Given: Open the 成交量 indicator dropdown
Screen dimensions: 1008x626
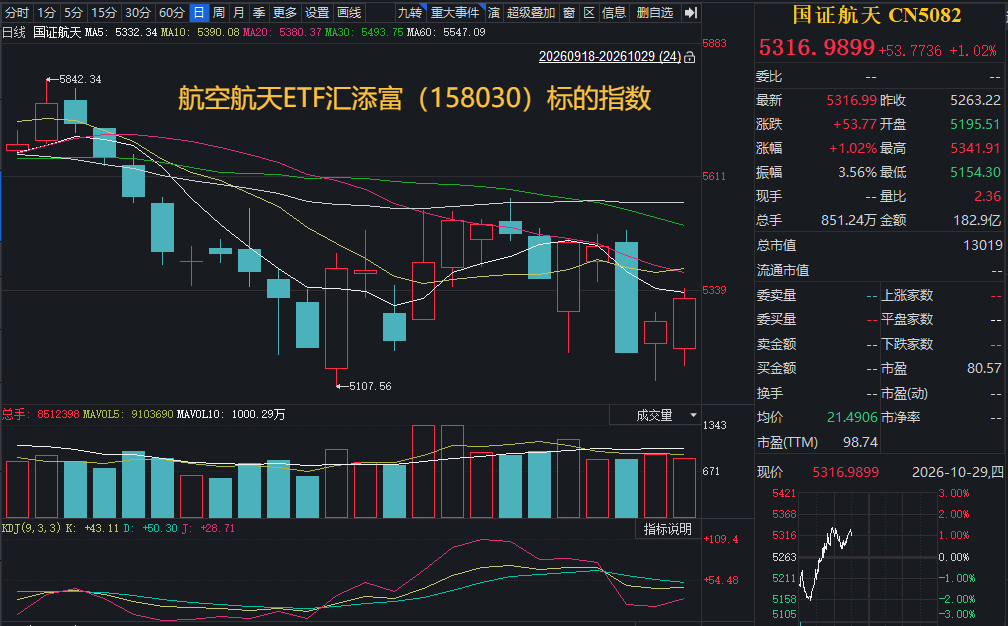Looking at the screenshot, I should (654, 415).
